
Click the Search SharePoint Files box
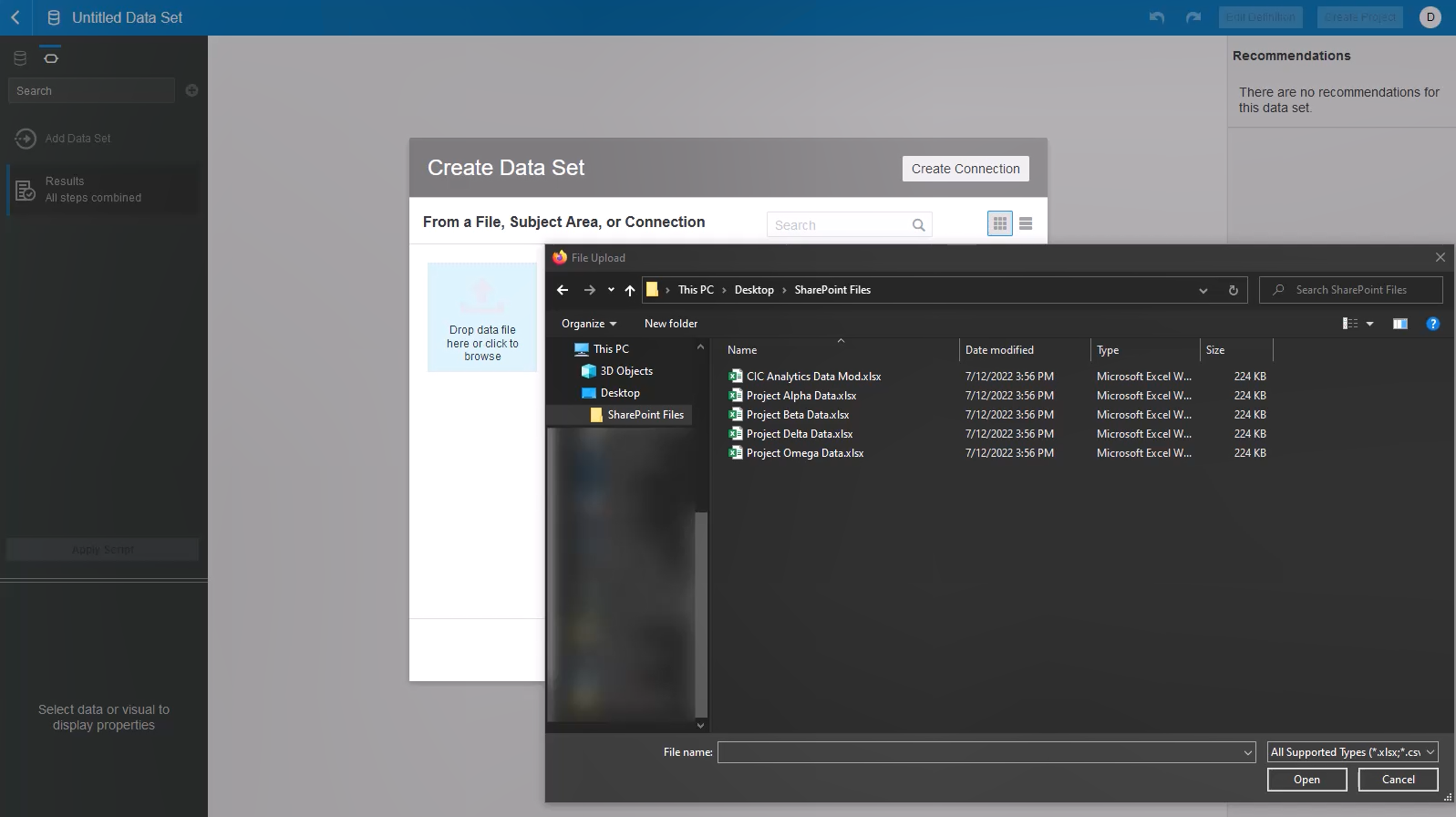click(x=1351, y=290)
